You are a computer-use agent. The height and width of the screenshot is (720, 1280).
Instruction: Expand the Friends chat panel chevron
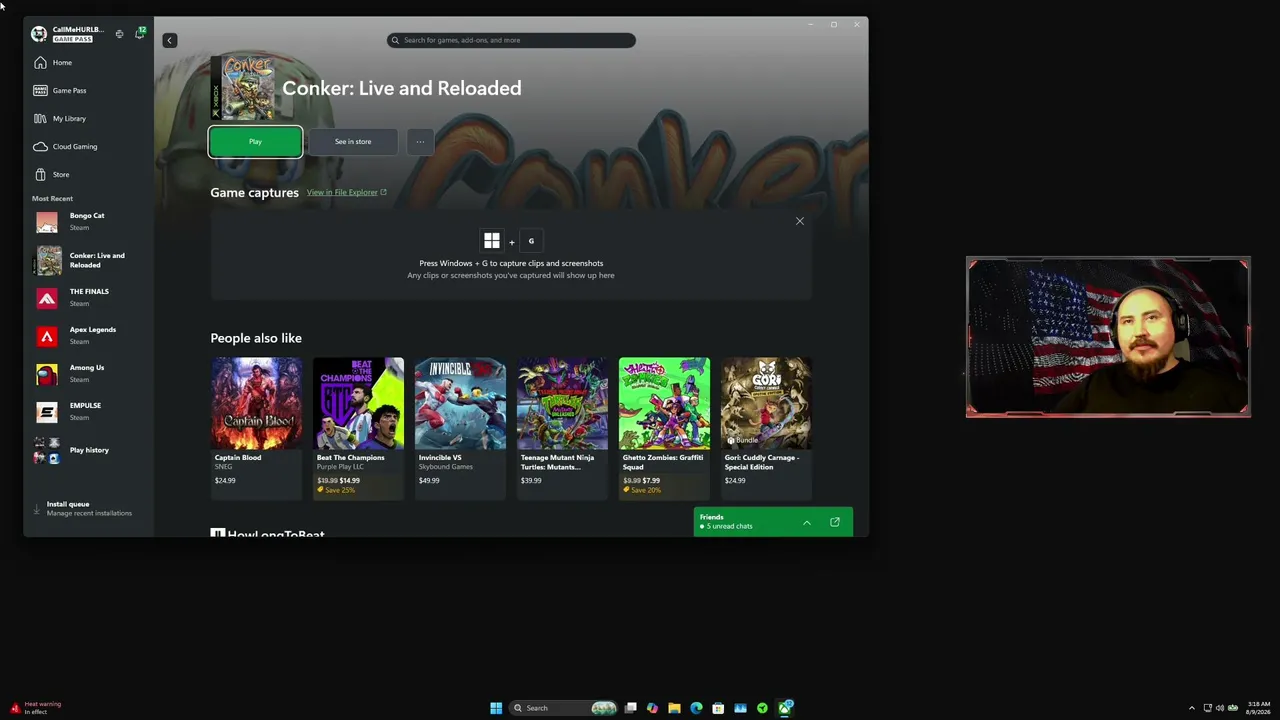tap(807, 522)
